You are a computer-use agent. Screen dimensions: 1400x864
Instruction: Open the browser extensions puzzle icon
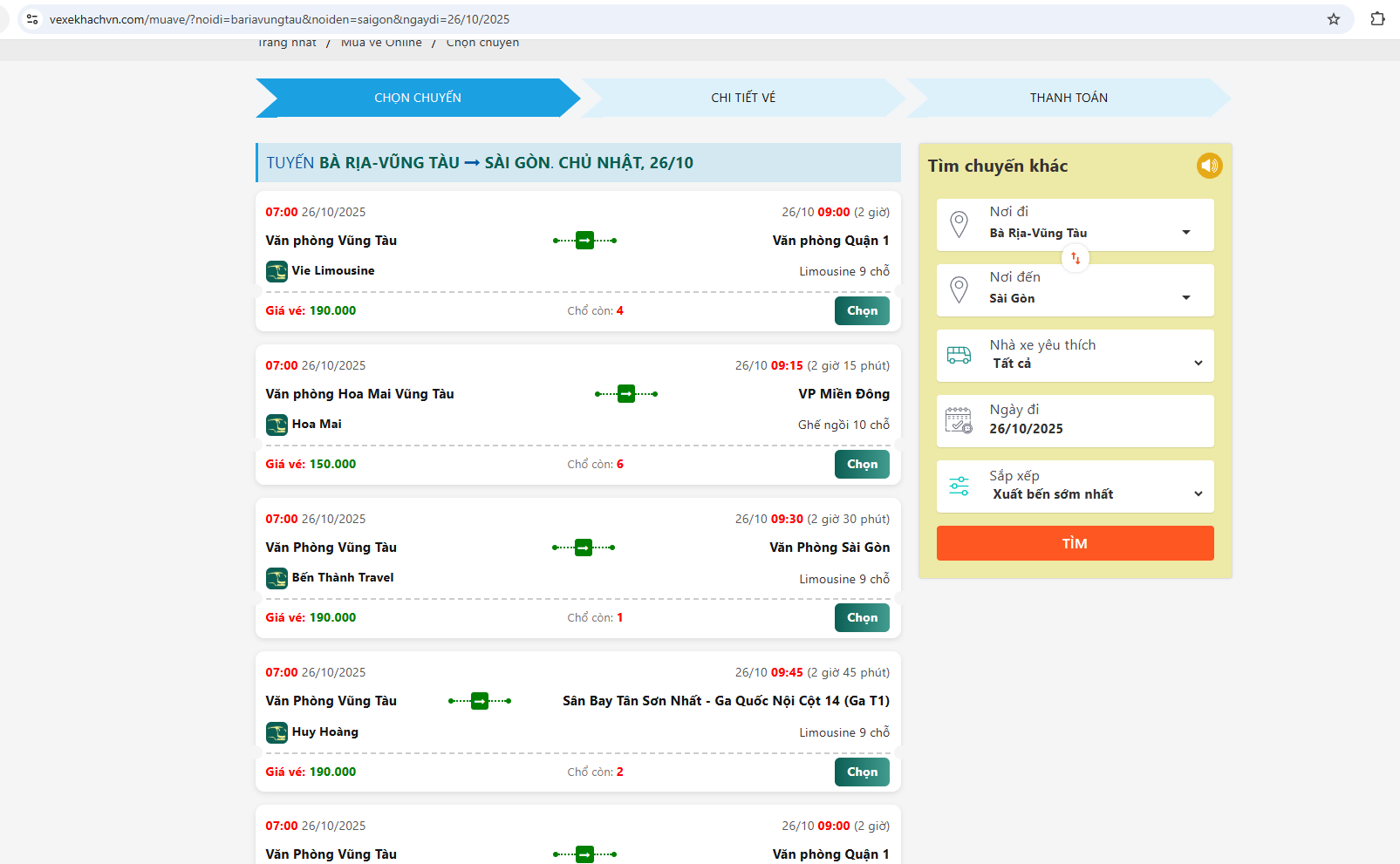[1377, 19]
